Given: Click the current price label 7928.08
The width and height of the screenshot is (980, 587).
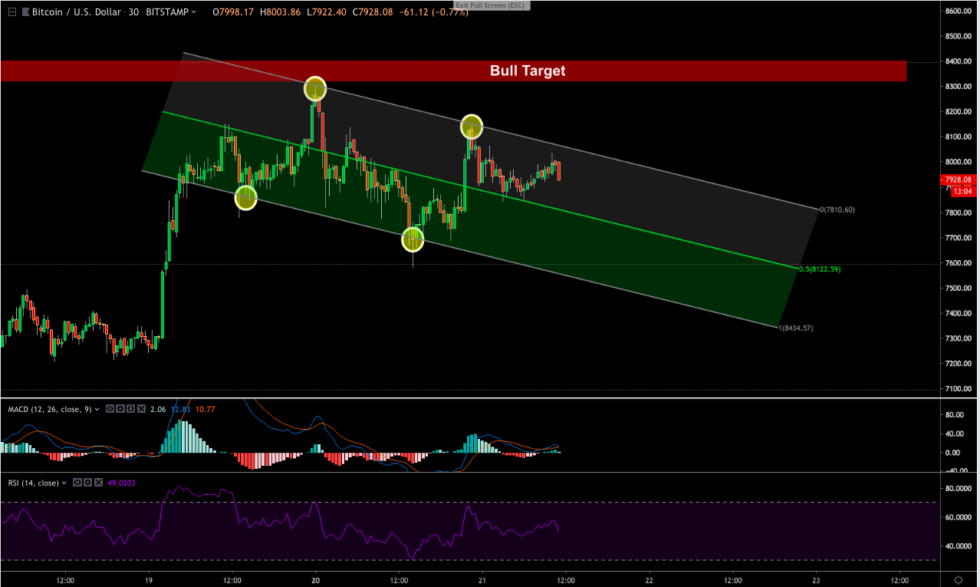Looking at the screenshot, I should point(957,180).
